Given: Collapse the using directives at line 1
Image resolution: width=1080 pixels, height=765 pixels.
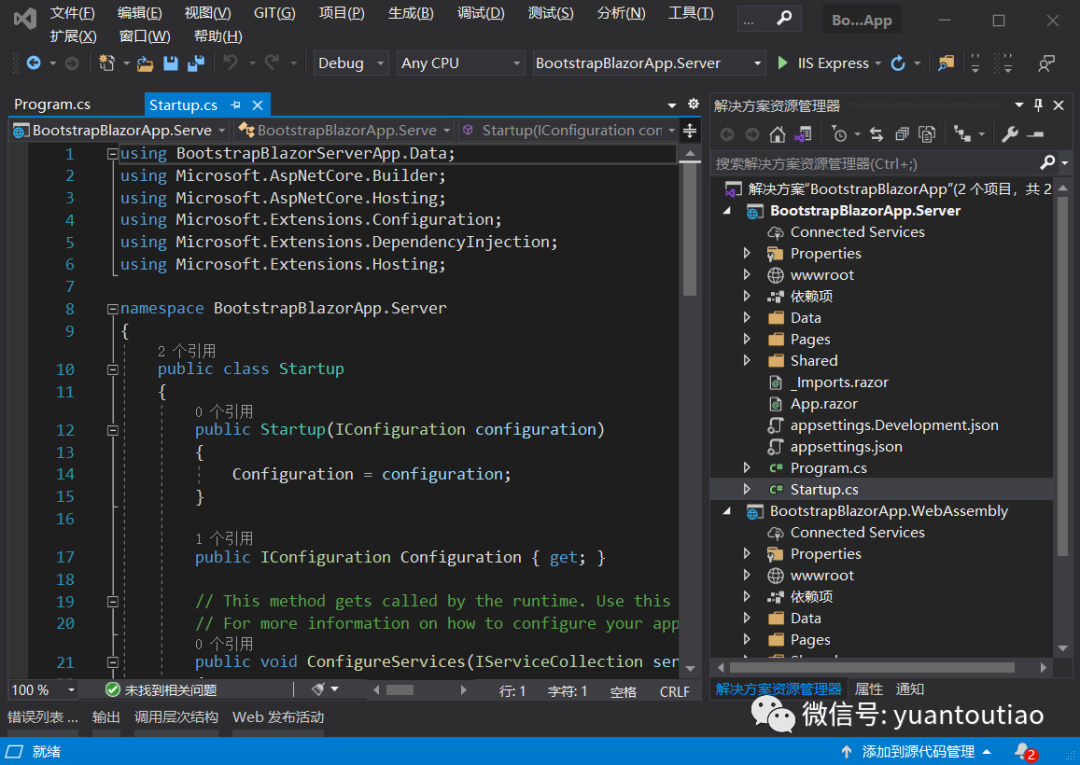Looking at the screenshot, I should [x=112, y=154].
